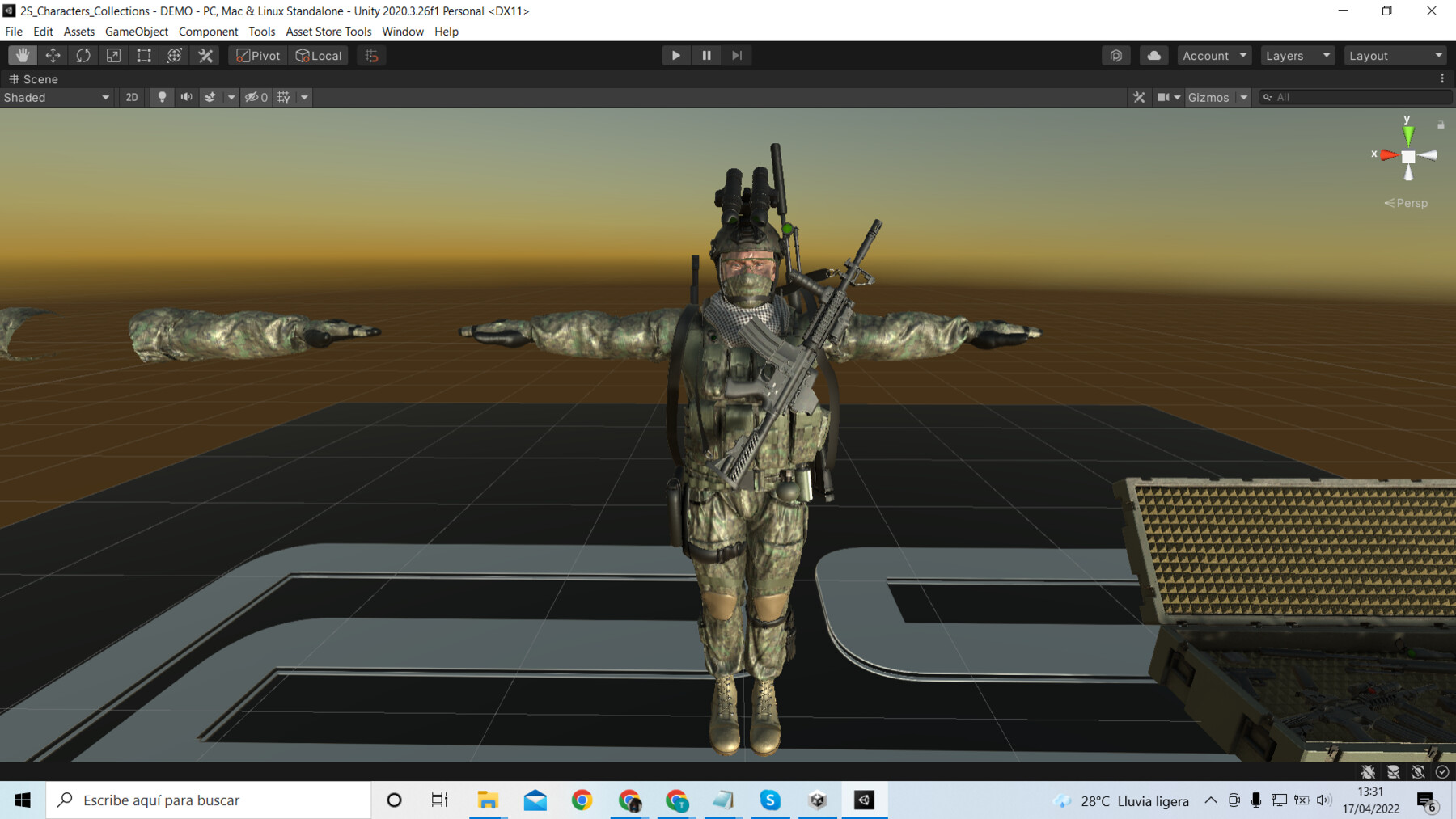Select the Move tool
Screen dimensions: 1456x819
[x=53, y=55]
